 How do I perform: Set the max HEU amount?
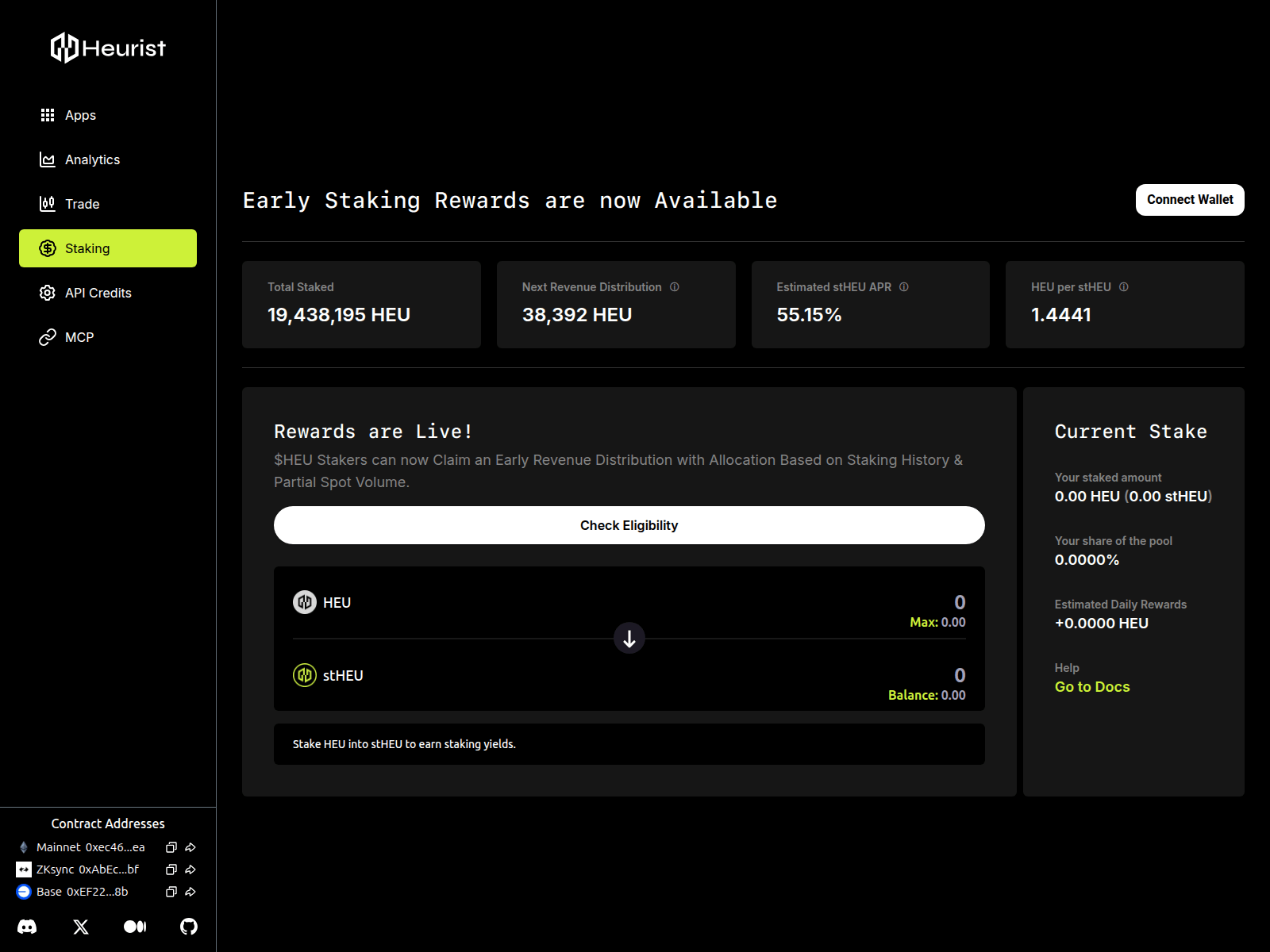pyautogui.click(x=937, y=623)
